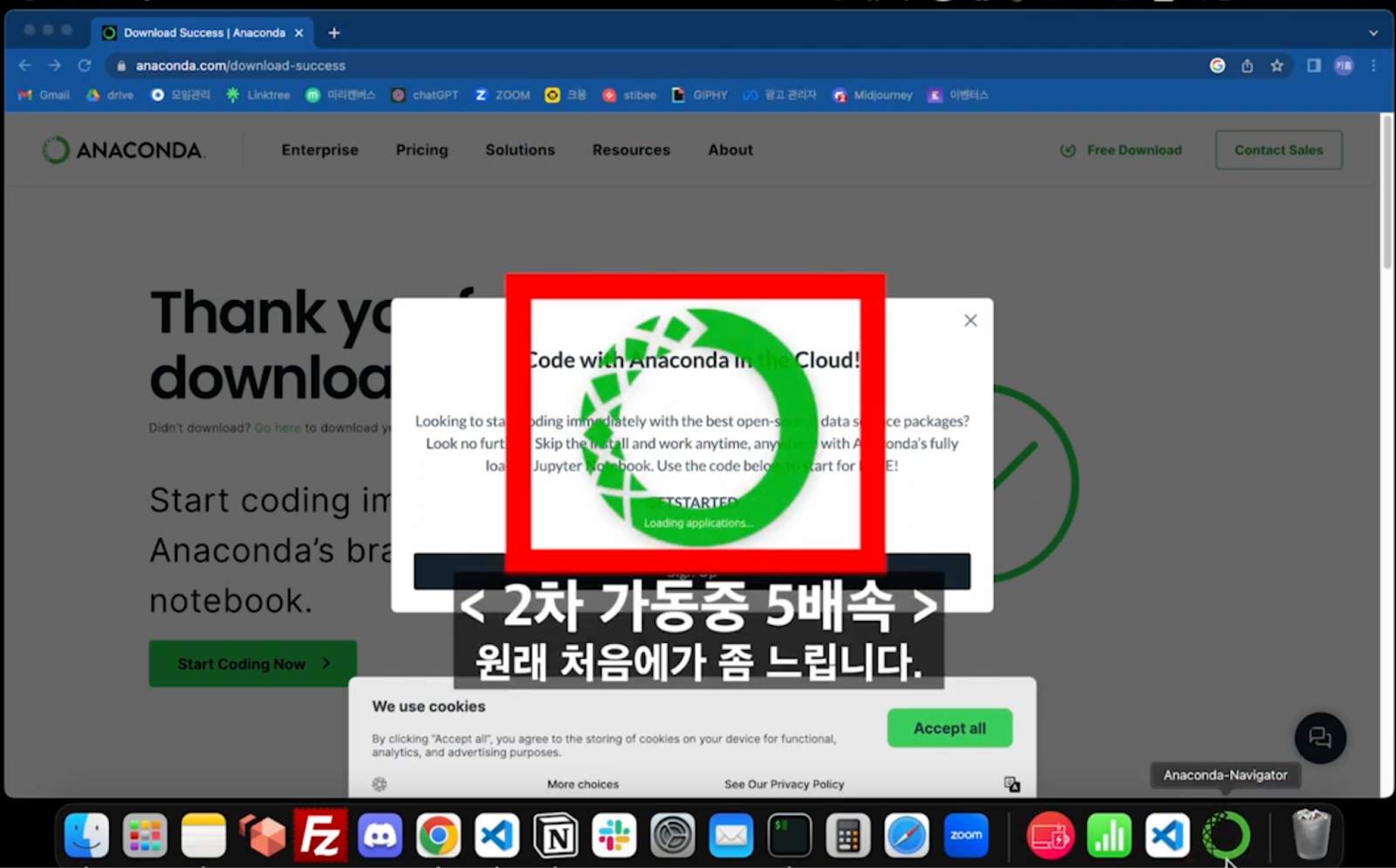Open the Enterprise navigation menu
The width and height of the screenshot is (1396, 868).
click(320, 150)
